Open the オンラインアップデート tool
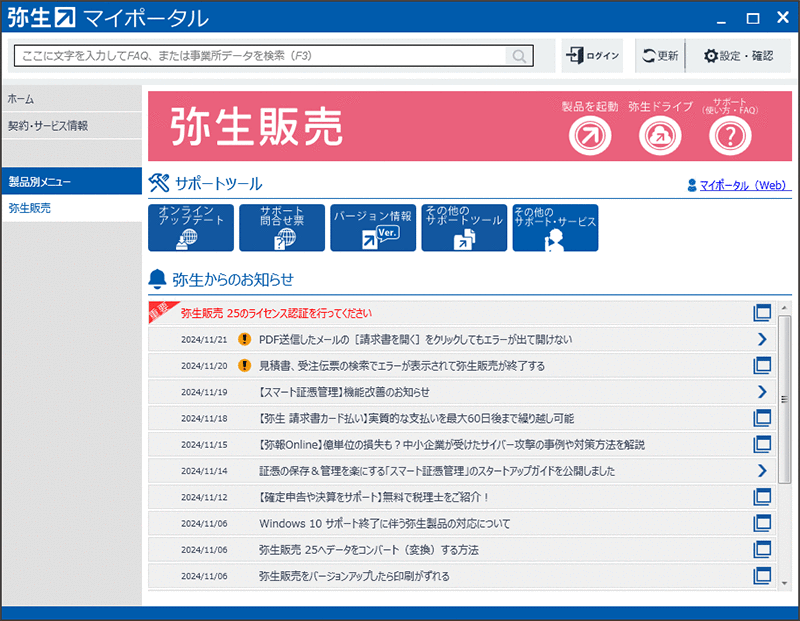 pos(191,228)
